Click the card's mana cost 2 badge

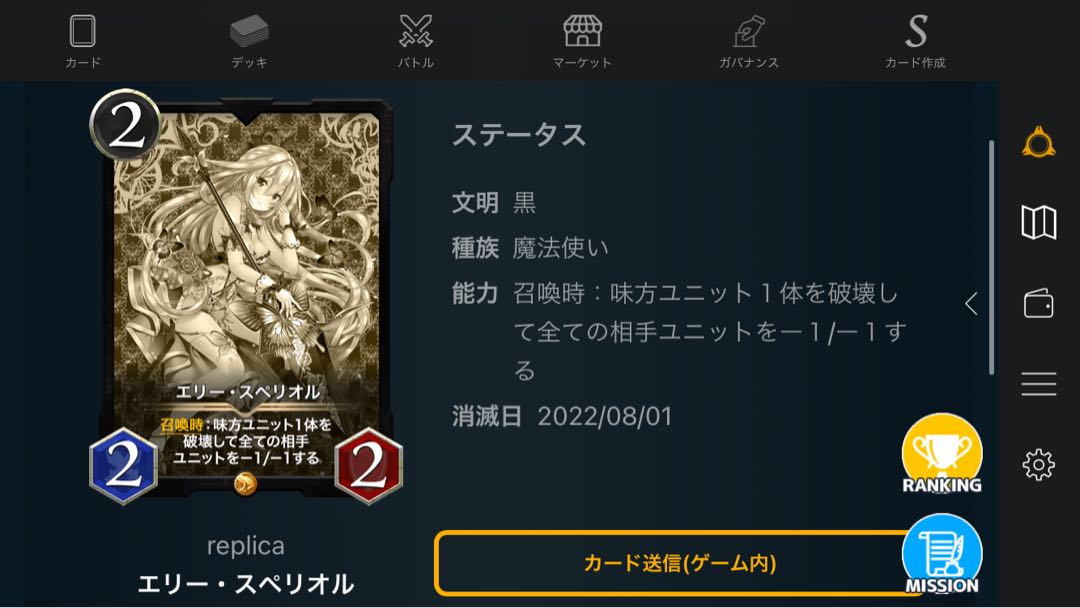click(x=125, y=125)
